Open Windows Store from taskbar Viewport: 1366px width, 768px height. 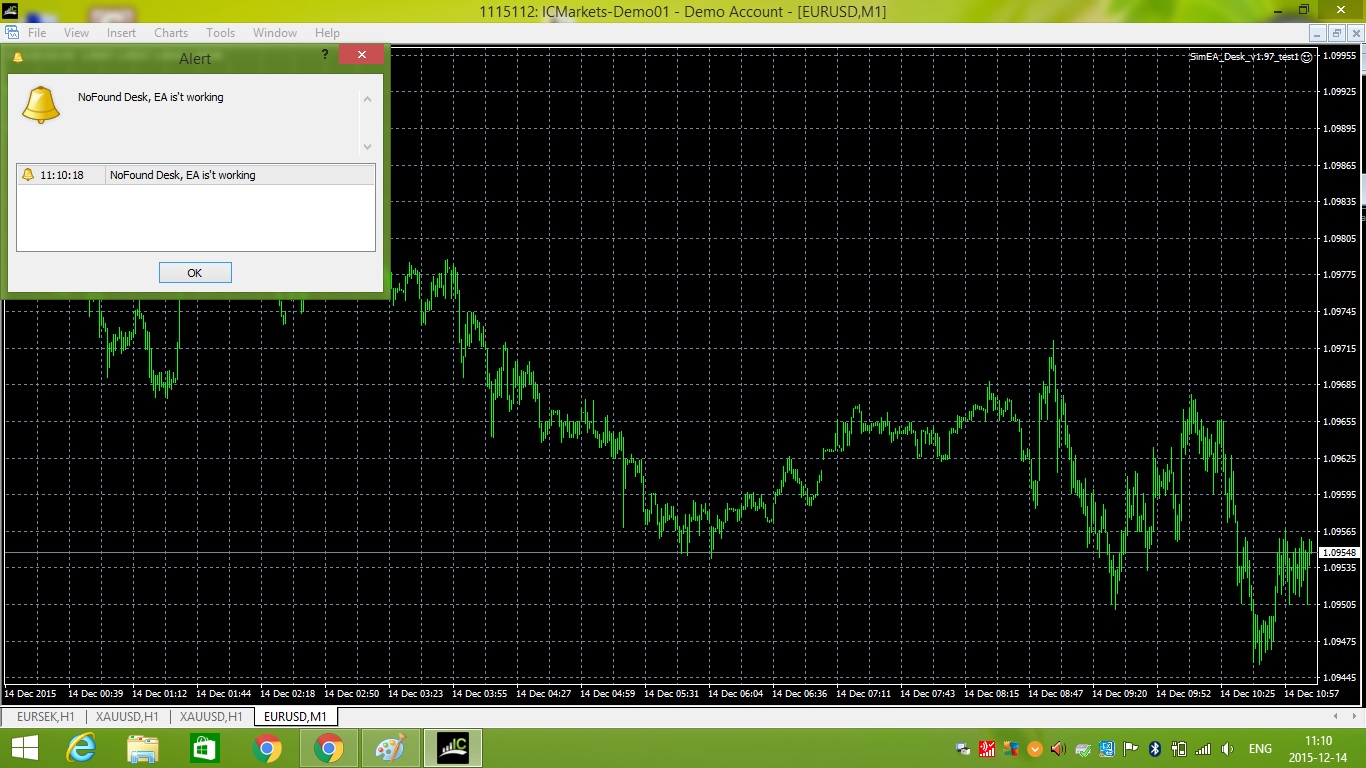tap(204, 748)
